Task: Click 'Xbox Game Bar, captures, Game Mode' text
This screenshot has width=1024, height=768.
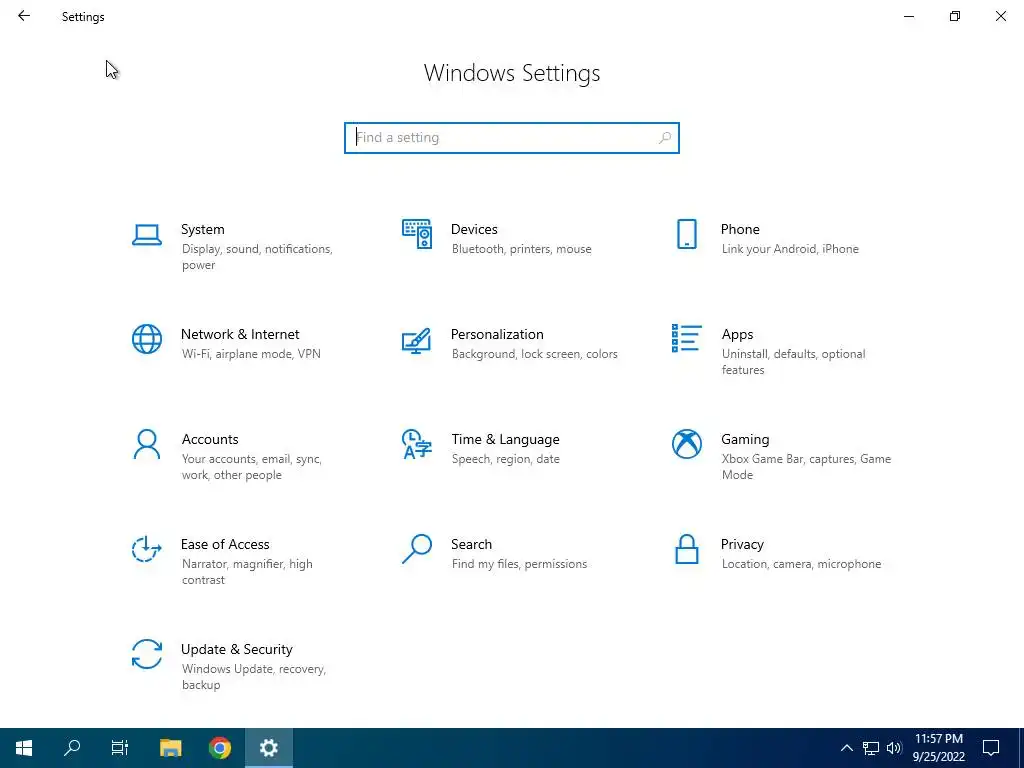Action: (x=806, y=467)
